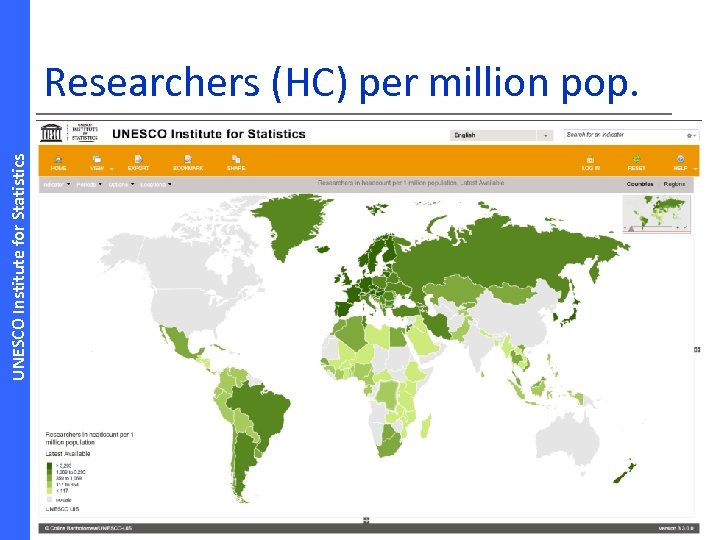Screen dimensions: 720x540
Task: Click the UNESCO UIS source text in legend
Action: click(x=62, y=509)
